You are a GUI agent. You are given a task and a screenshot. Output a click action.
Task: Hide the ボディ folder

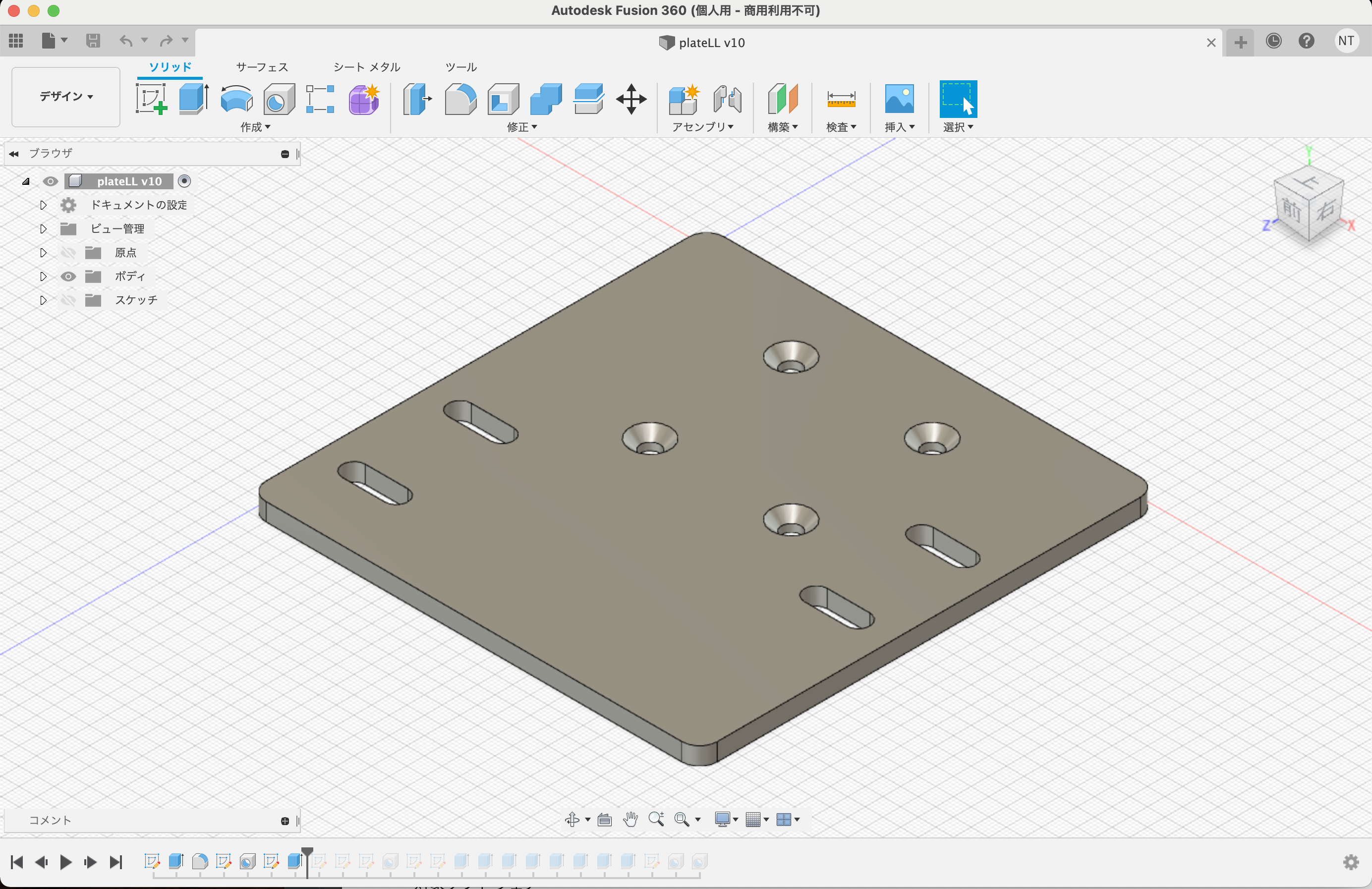(68, 277)
